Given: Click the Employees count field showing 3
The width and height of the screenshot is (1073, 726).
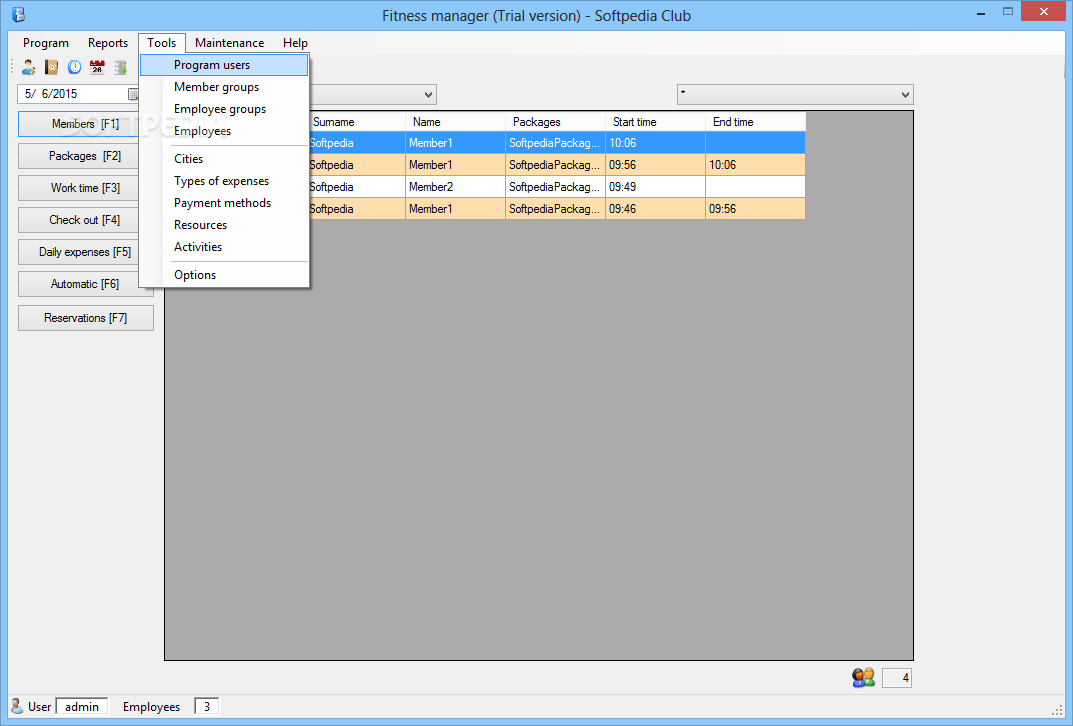Looking at the screenshot, I should (207, 707).
